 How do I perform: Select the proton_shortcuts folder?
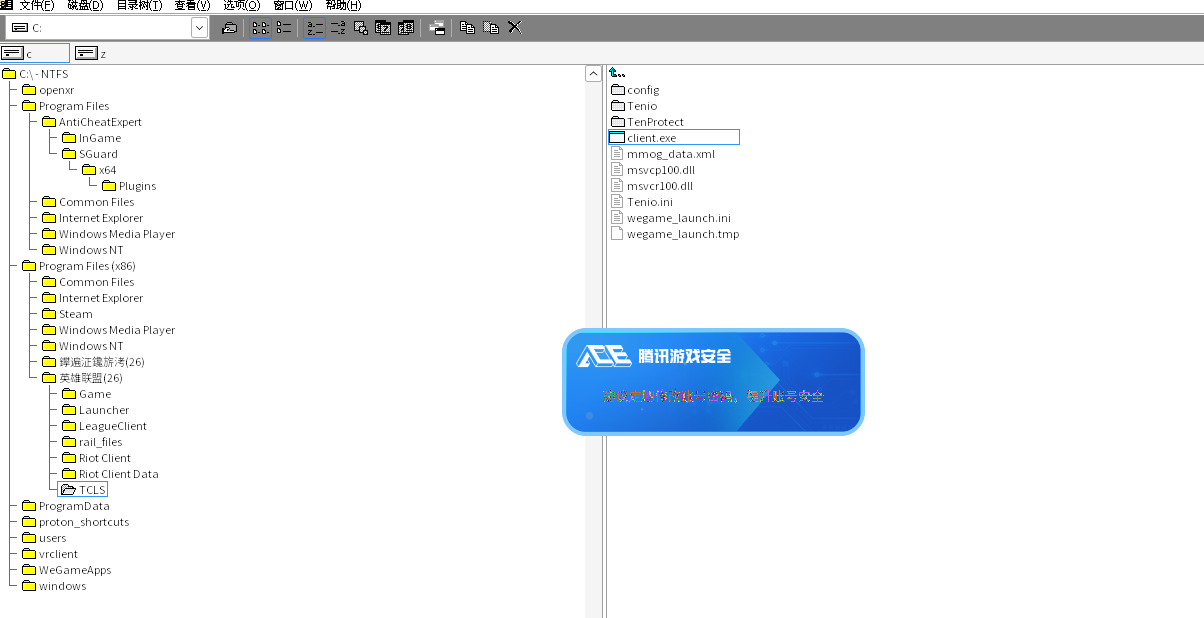click(x=76, y=522)
